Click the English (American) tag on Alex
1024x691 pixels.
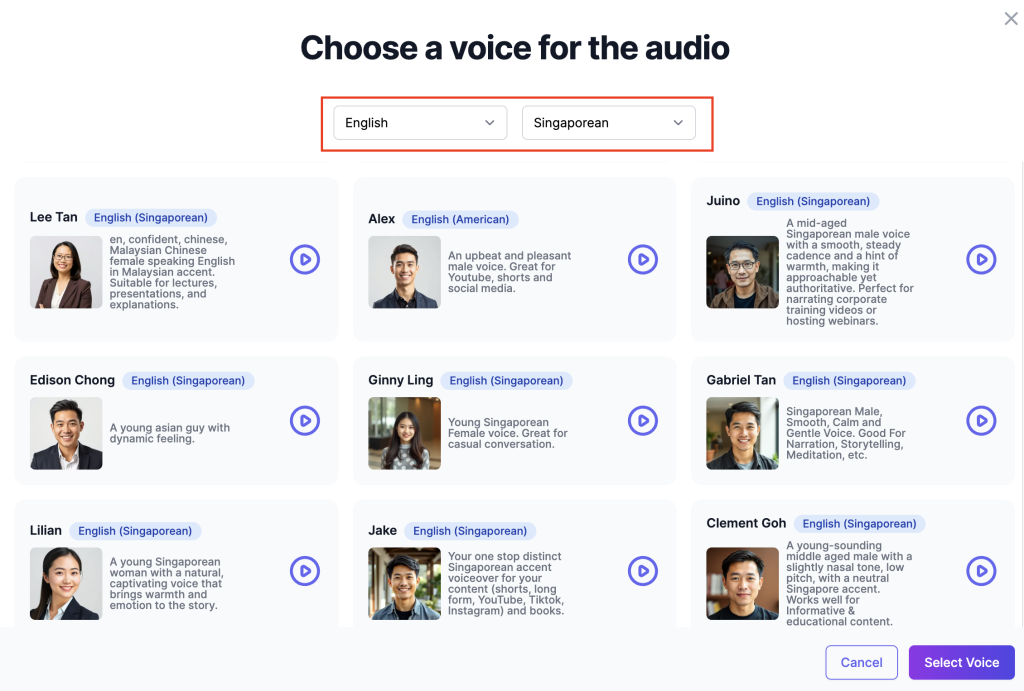point(460,219)
